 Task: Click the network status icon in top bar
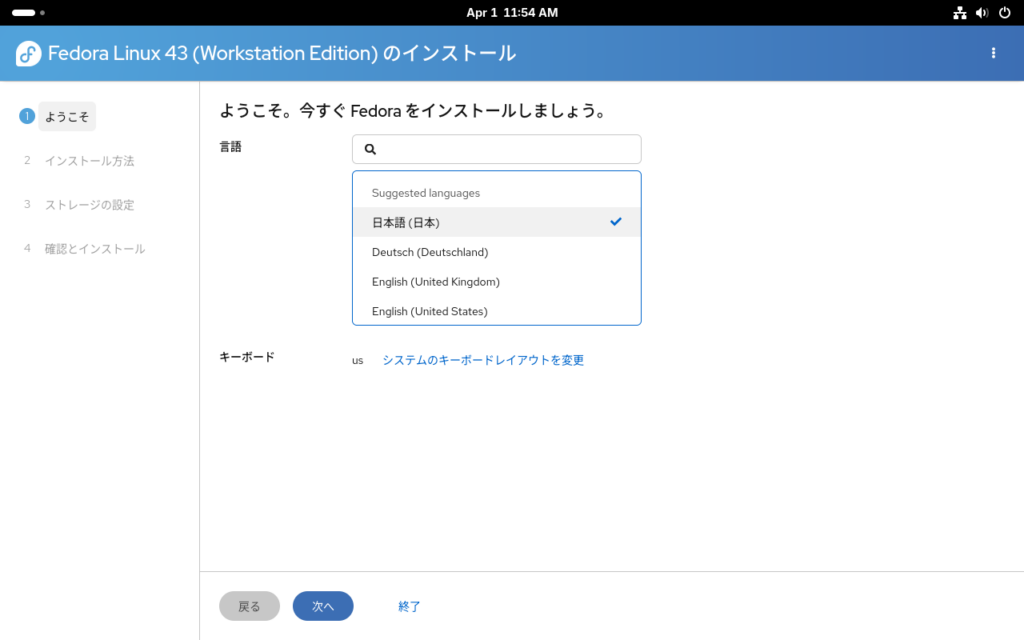coord(959,13)
